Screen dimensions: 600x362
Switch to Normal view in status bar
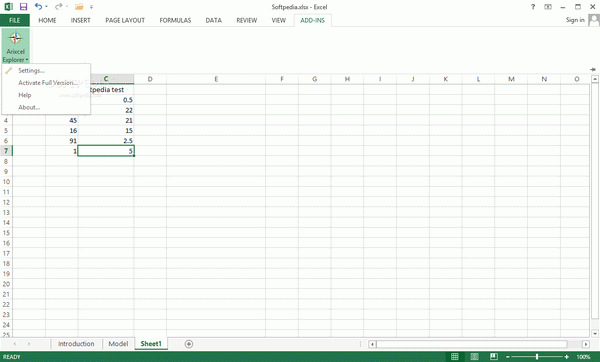455,357
